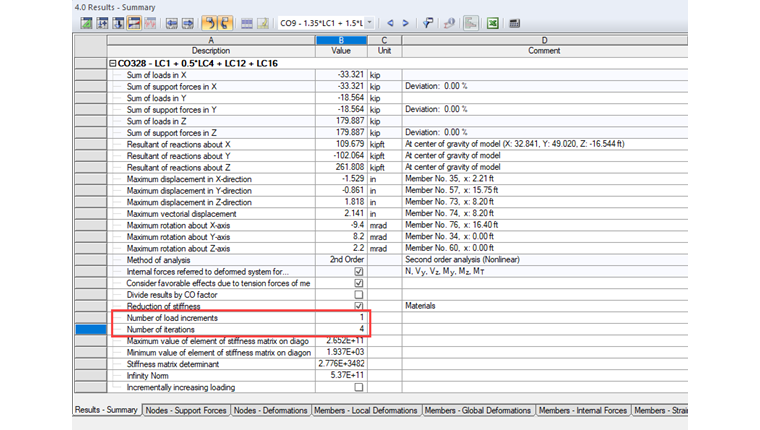The height and width of the screenshot is (430, 760).
Task: Click the third toolbar icon with a down arrow
Action: [x=118, y=23]
